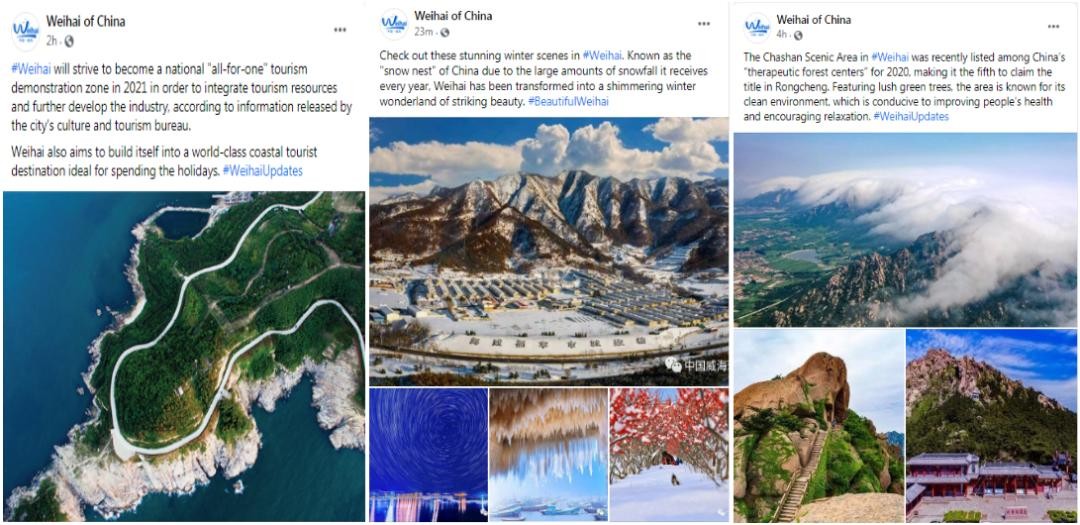Open the Weihai logo avatar on the 2h post

25,30
